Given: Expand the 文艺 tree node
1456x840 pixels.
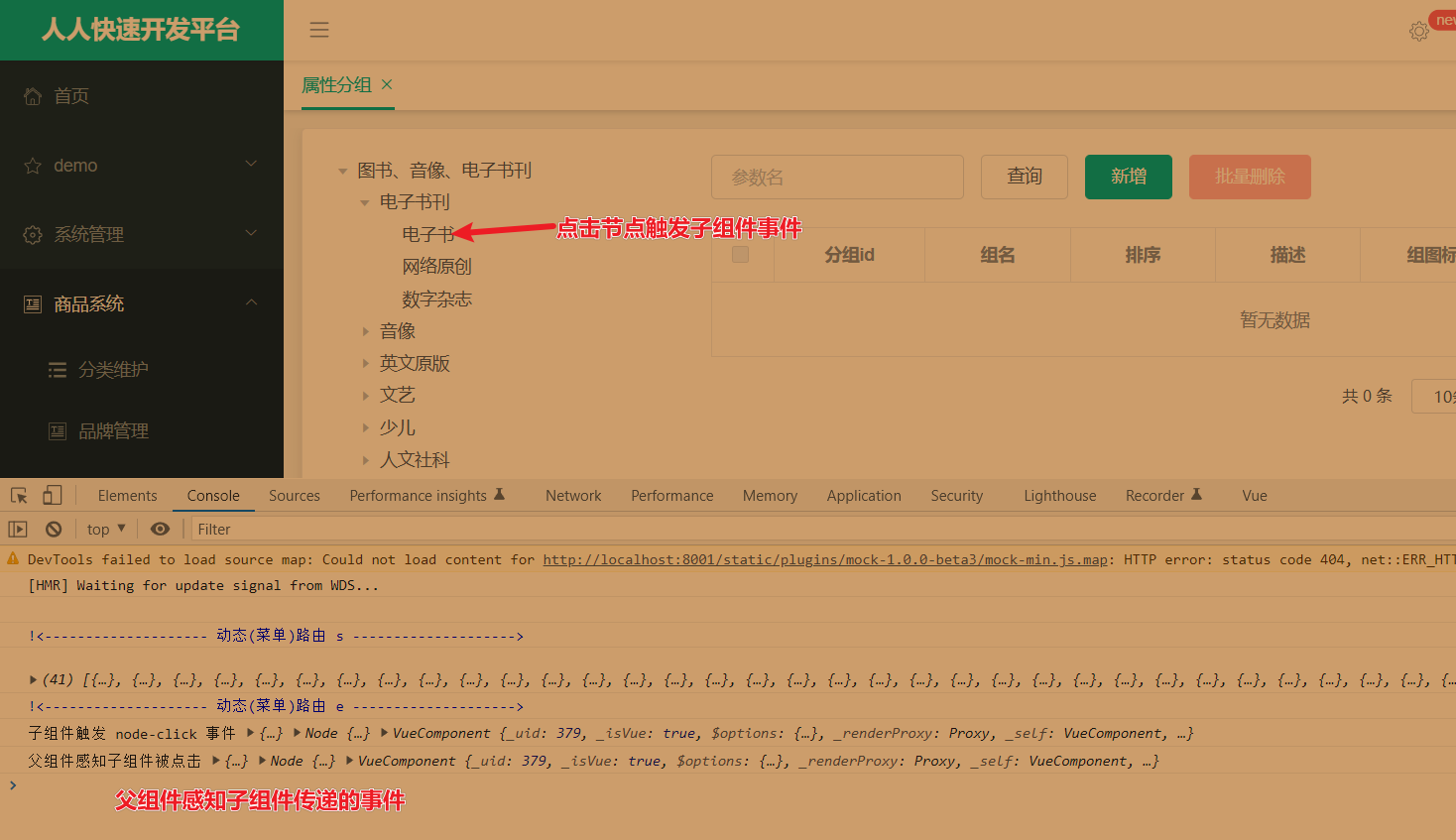Looking at the screenshot, I should click(365, 396).
